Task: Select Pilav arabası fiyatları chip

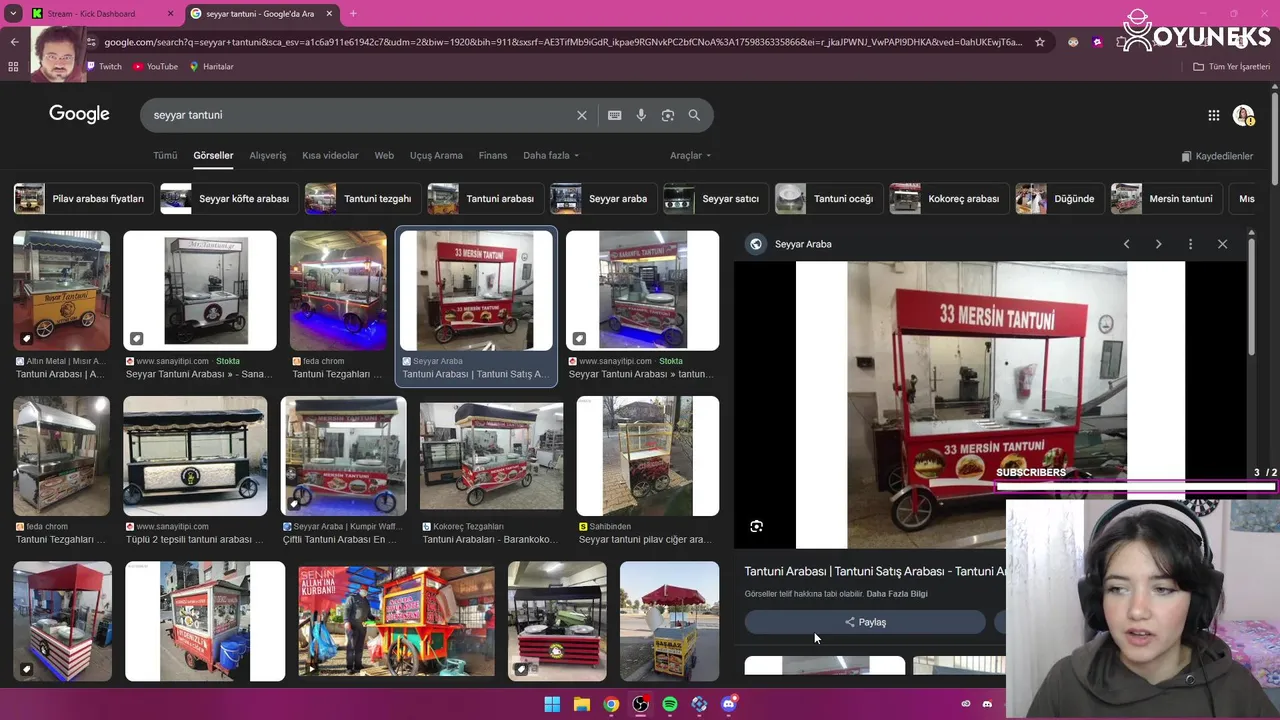Action: coord(84,199)
